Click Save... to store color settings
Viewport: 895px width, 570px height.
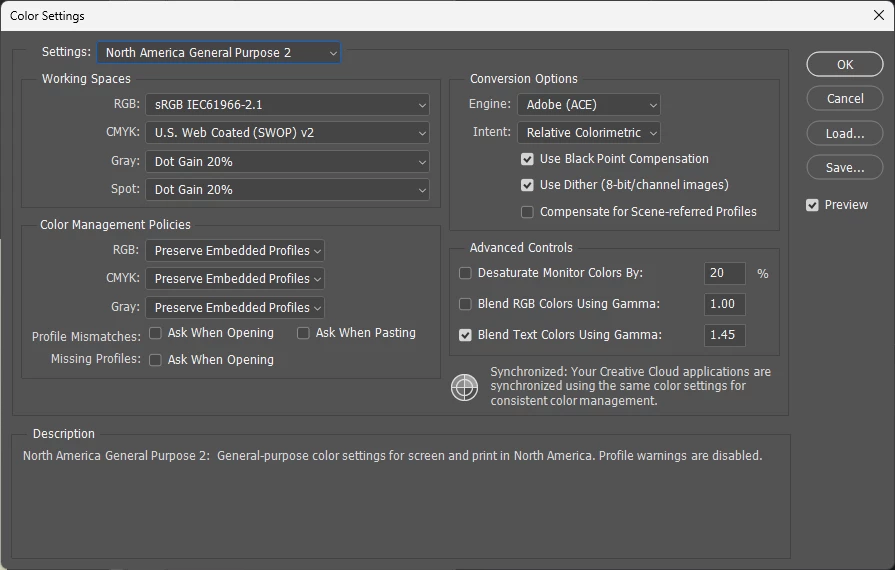[x=845, y=168]
